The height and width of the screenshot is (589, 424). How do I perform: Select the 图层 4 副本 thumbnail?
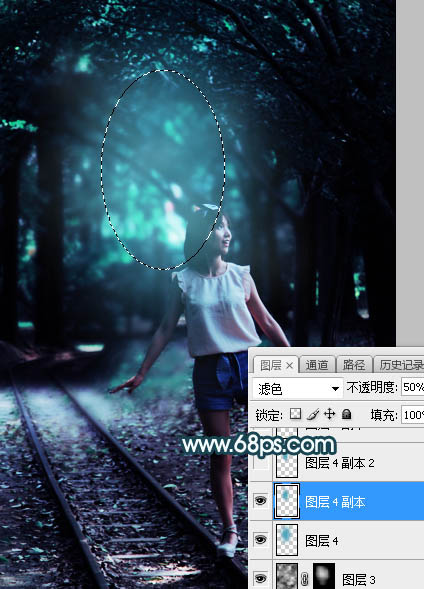point(287,501)
